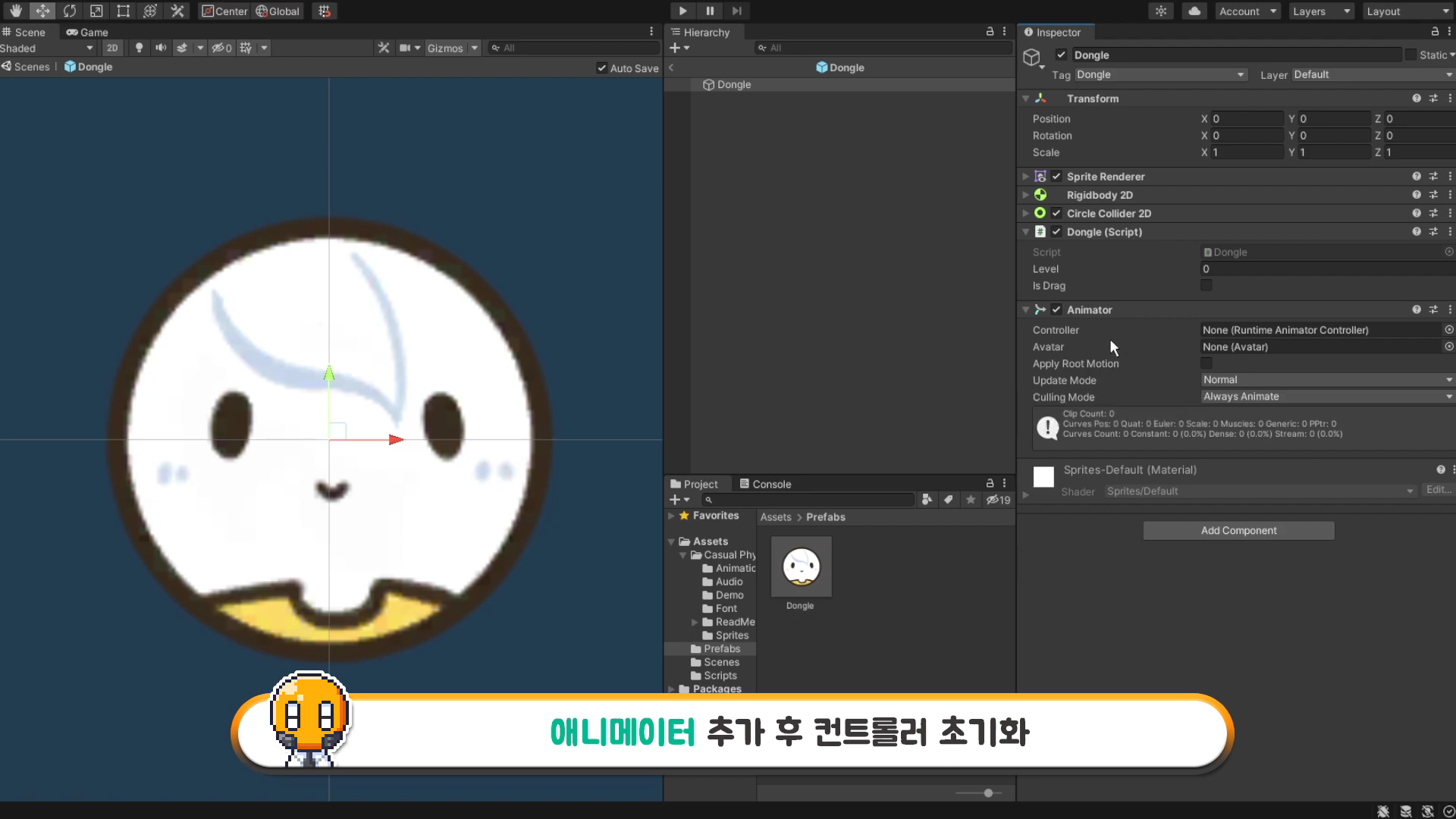Adjust the project thumbnail size slider
The image size is (1456, 819).
coord(988,792)
